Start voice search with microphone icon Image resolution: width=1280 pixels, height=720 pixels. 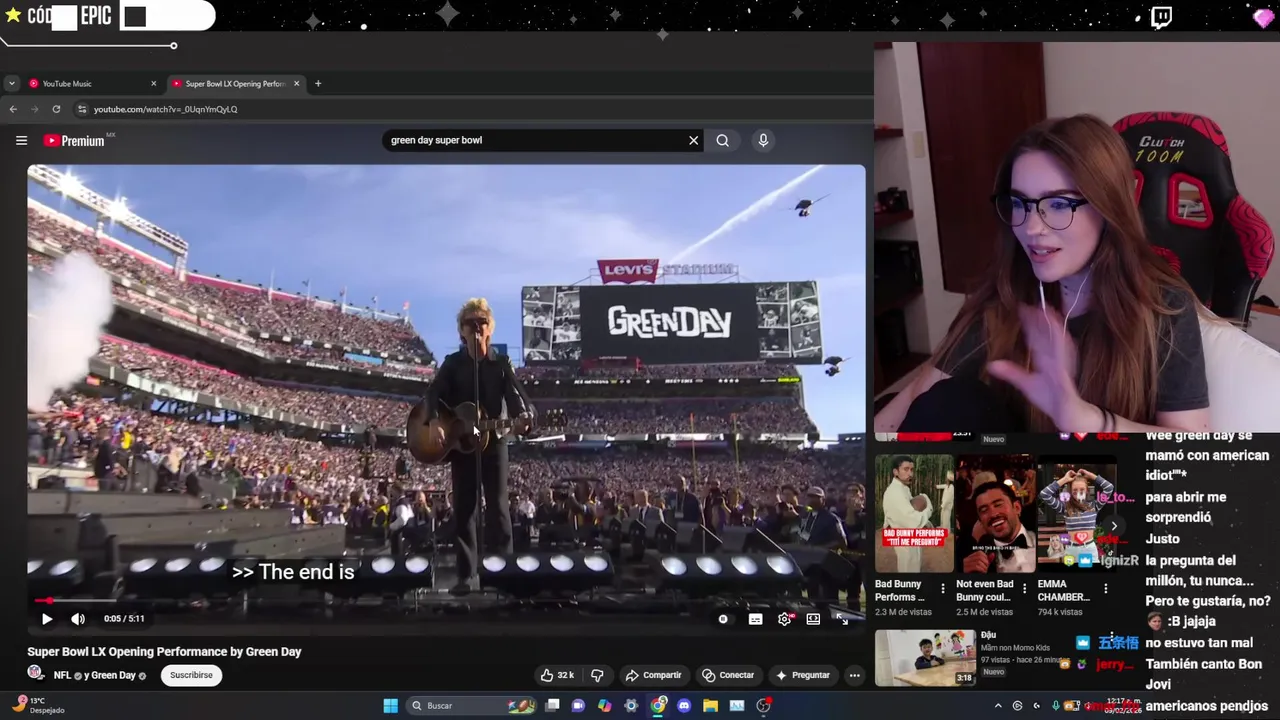click(x=763, y=141)
